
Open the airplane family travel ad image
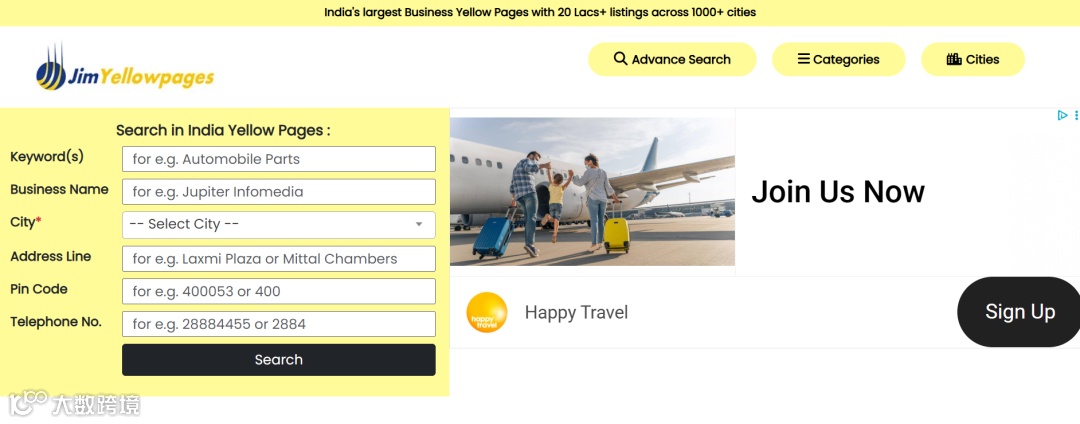click(592, 191)
